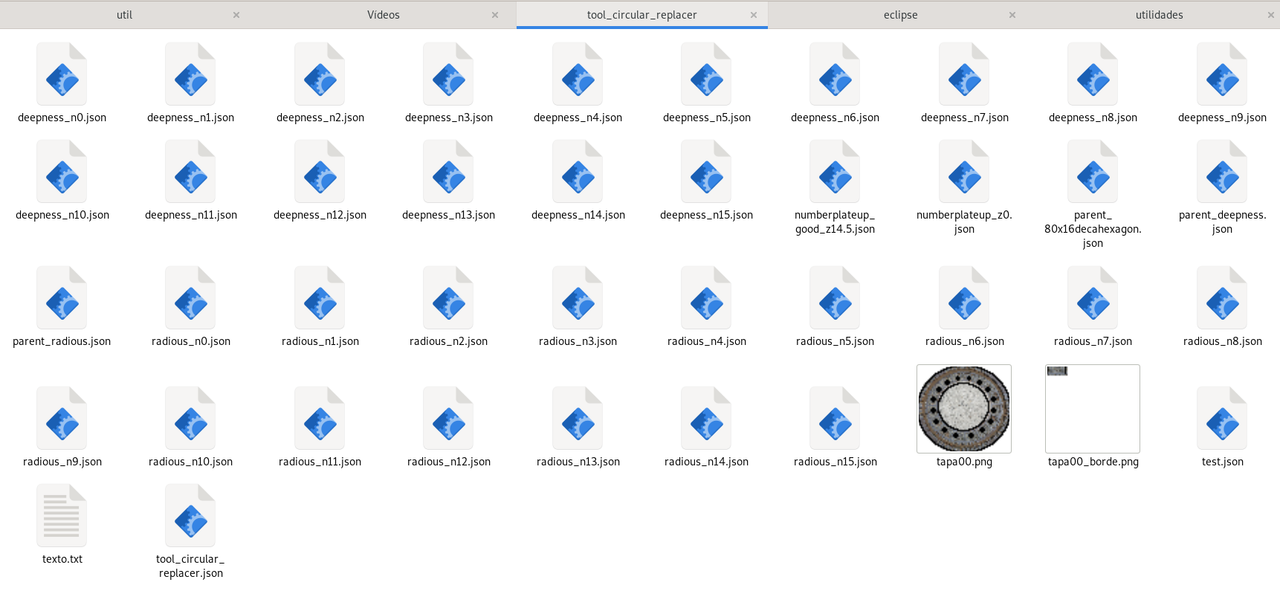Select deepness_n5.json file icon
Screen dimensions: 1280x600
[x=707, y=74]
